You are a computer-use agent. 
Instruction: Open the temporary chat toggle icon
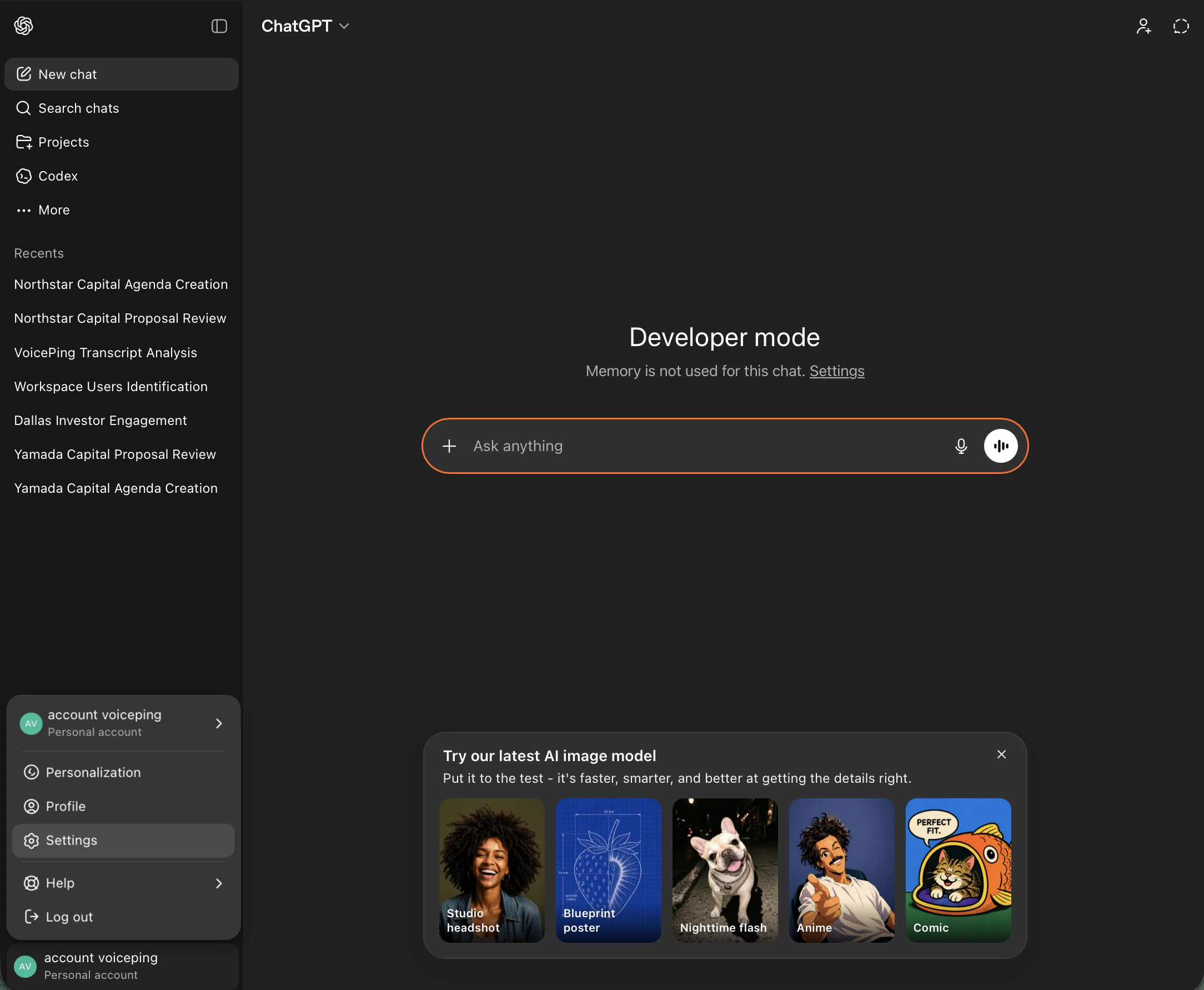pyautogui.click(x=1180, y=26)
